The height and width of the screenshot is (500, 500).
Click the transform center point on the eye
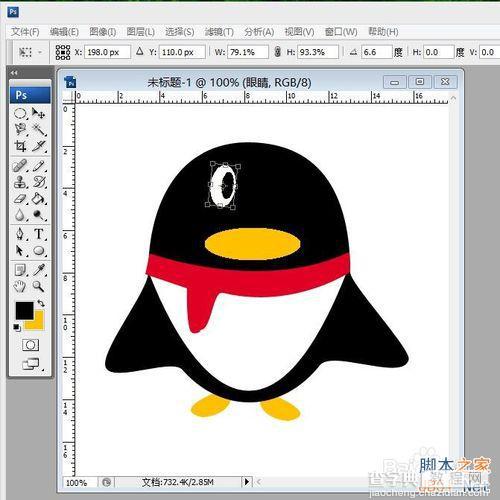pyautogui.click(x=224, y=185)
